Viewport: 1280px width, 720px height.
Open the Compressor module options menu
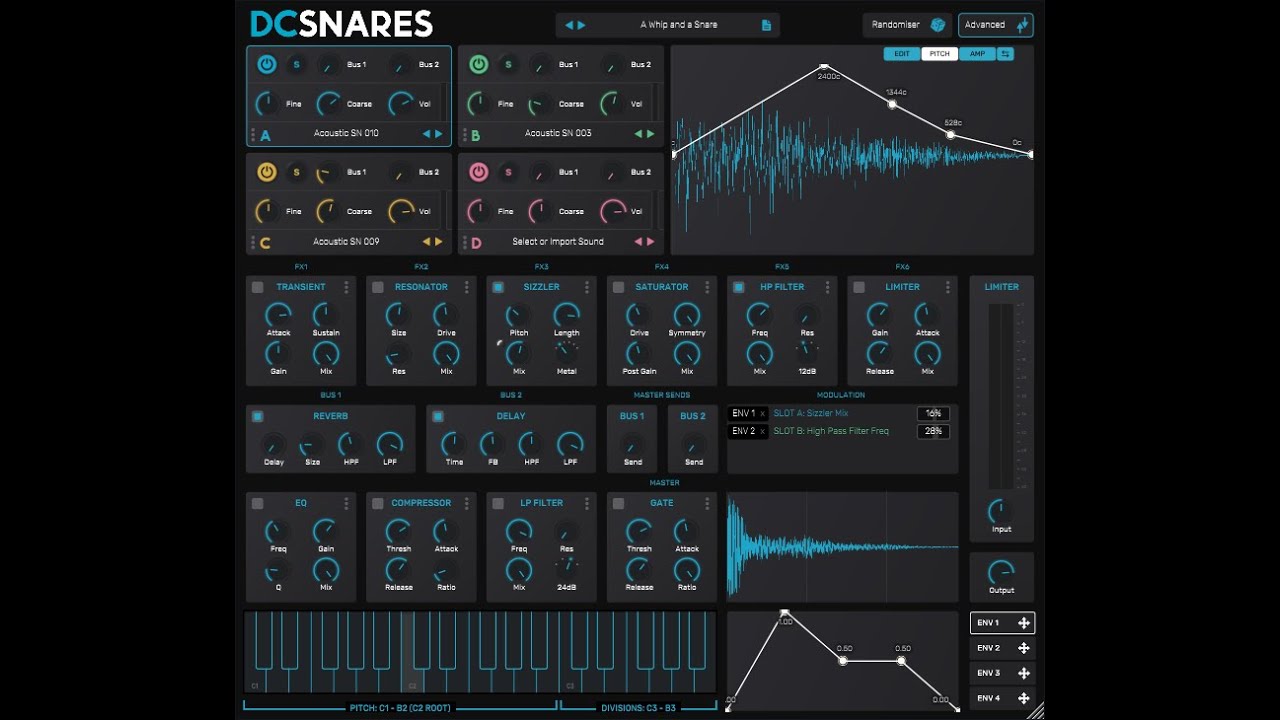tap(467, 503)
